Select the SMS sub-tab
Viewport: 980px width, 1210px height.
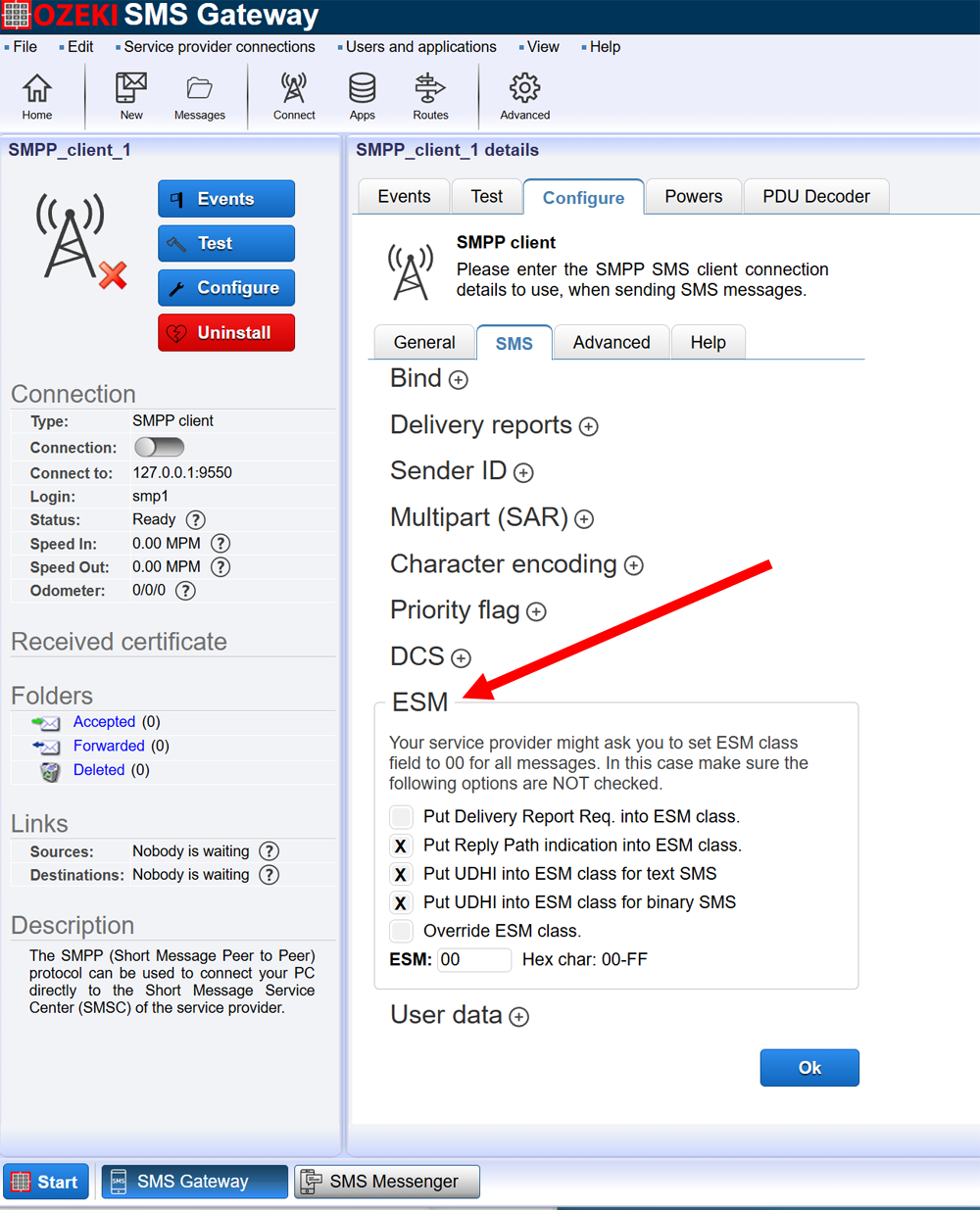(x=514, y=343)
